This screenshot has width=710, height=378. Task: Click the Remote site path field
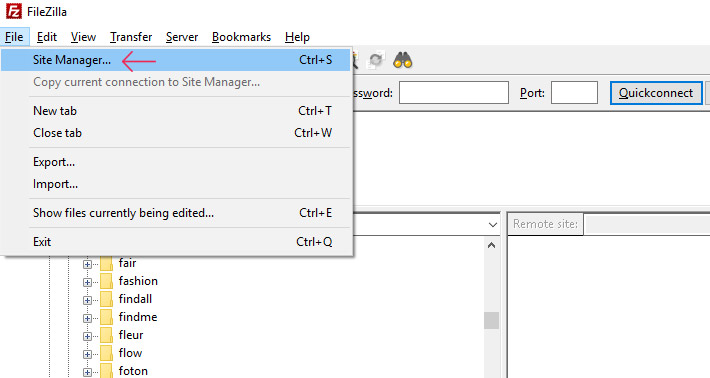(x=648, y=224)
